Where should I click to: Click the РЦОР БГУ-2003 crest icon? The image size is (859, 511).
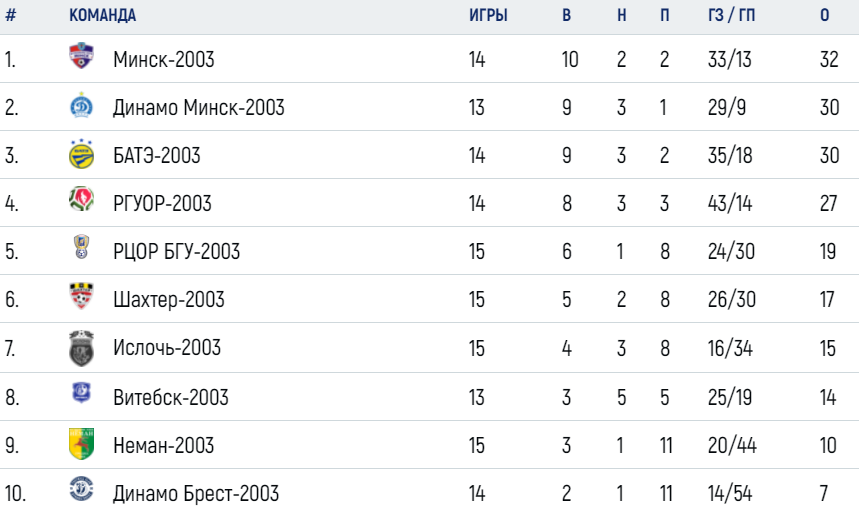pyautogui.click(x=81, y=246)
